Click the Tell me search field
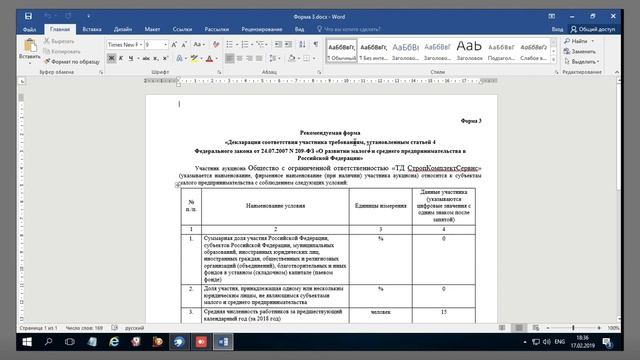The image size is (640, 360). [349, 29]
